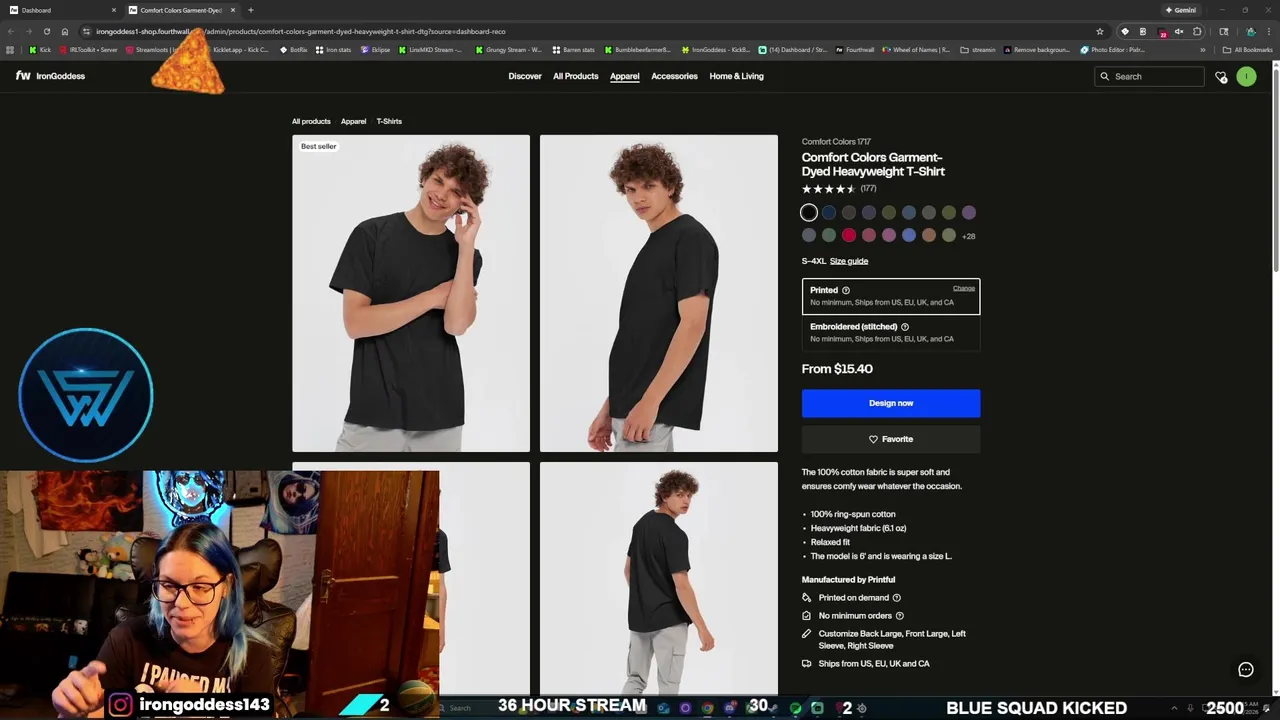Toggle Favorite for this t-shirt
Image resolution: width=1280 pixels, height=720 pixels.
pos(891,439)
